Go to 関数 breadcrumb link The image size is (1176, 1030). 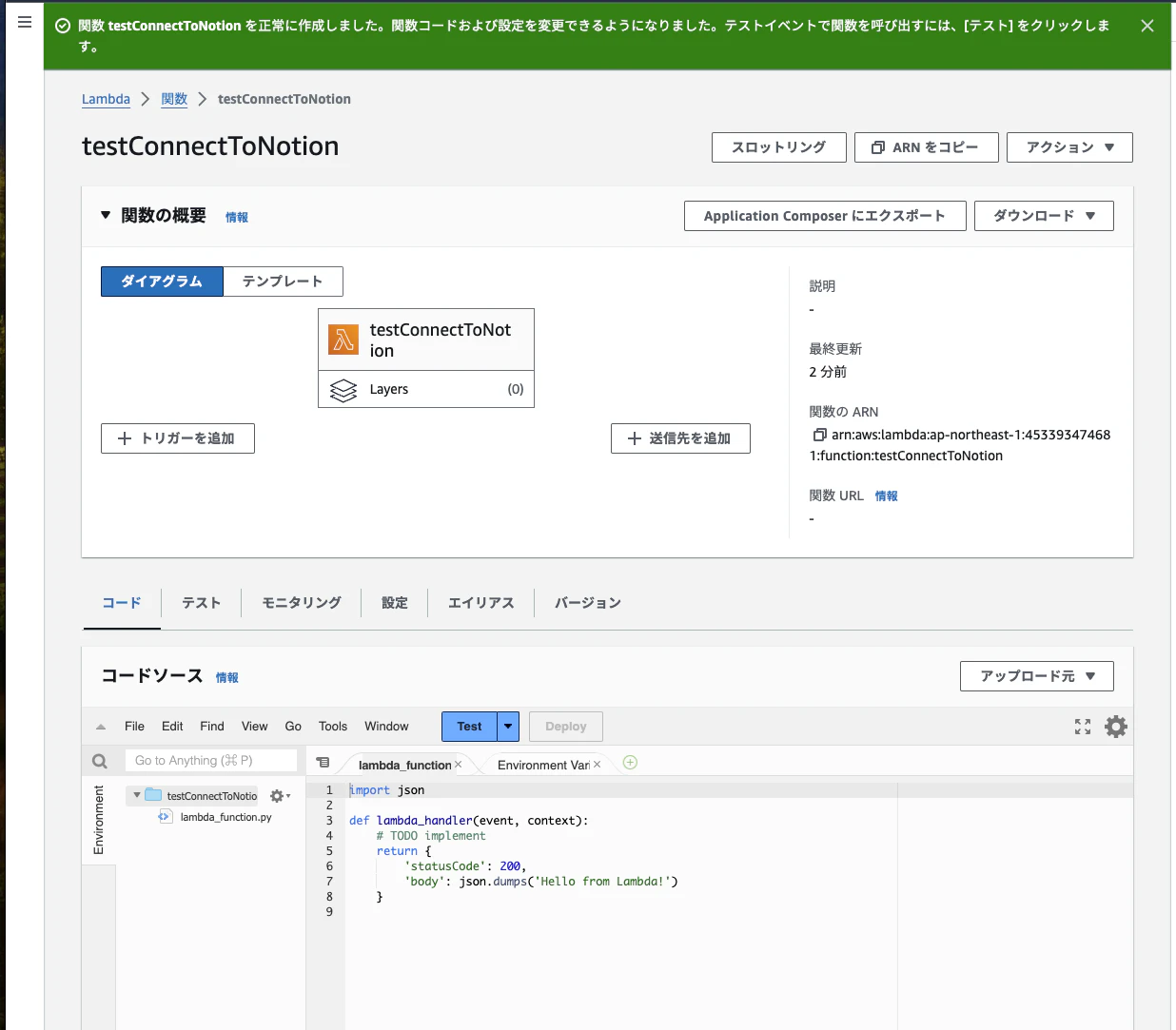point(174,99)
